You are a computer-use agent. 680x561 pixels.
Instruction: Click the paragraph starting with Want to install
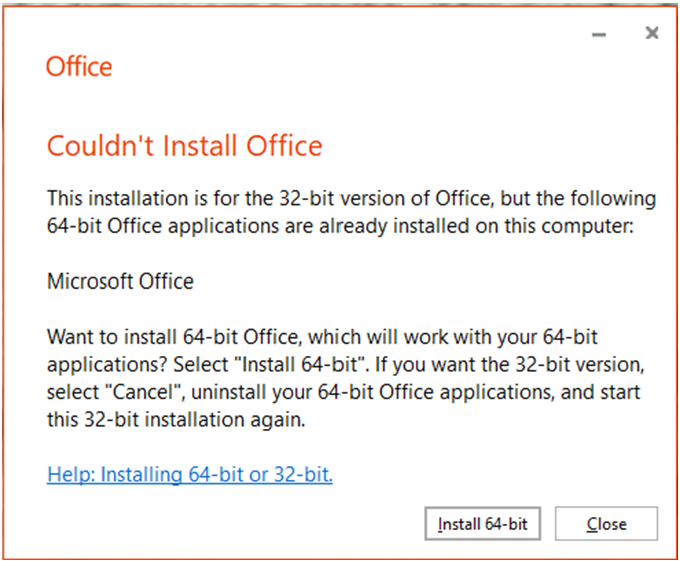[346, 378]
